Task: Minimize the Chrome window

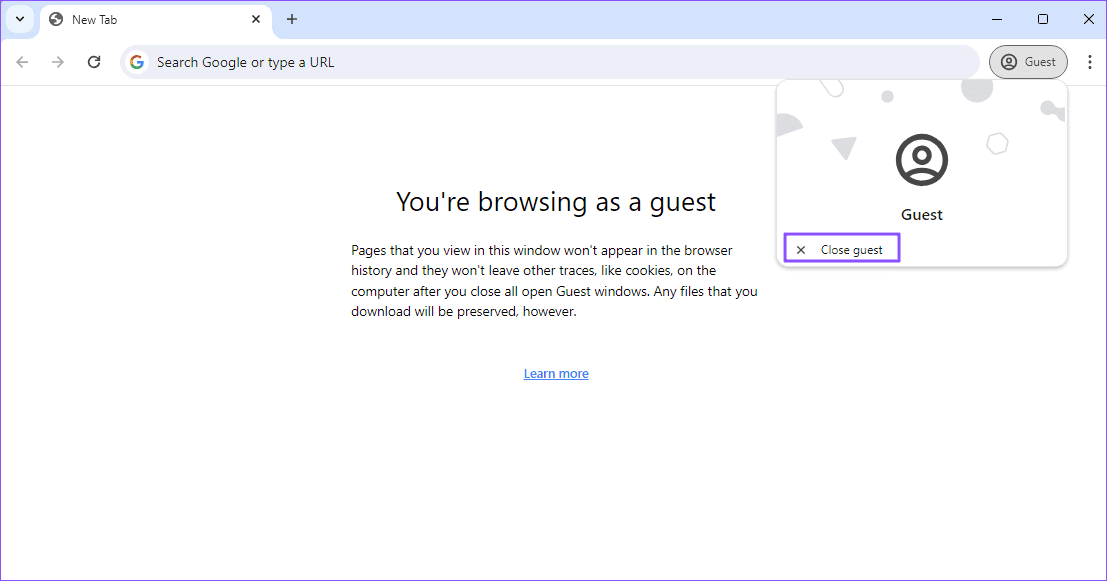Action: pyautogui.click(x=997, y=19)
